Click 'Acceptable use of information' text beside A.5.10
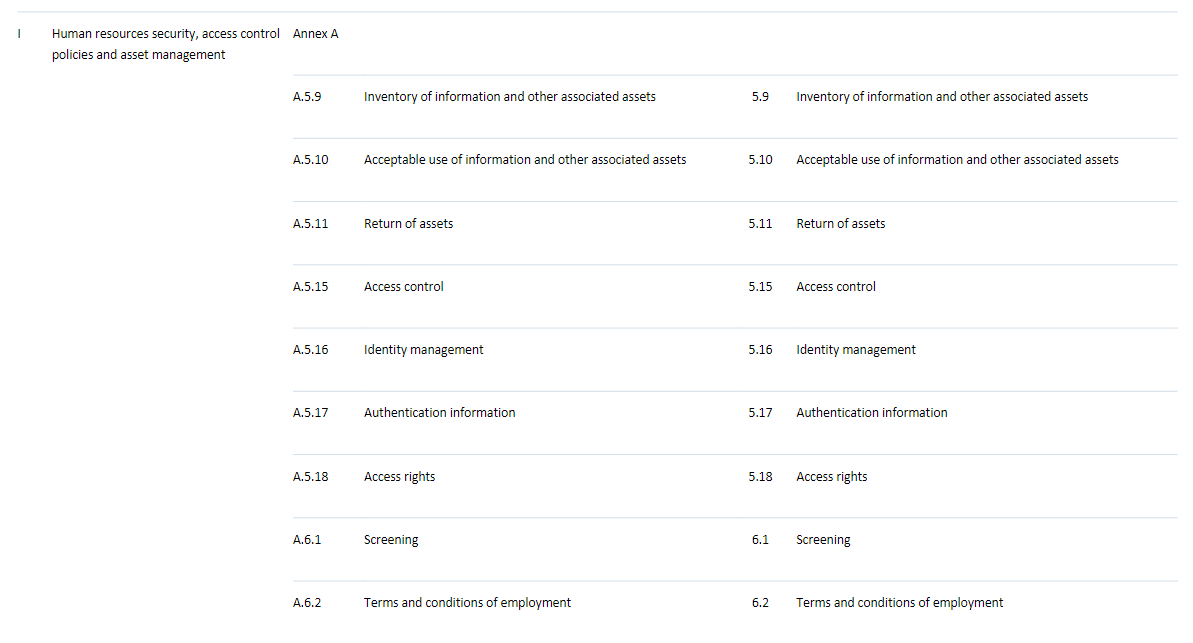 pos(525,160)
